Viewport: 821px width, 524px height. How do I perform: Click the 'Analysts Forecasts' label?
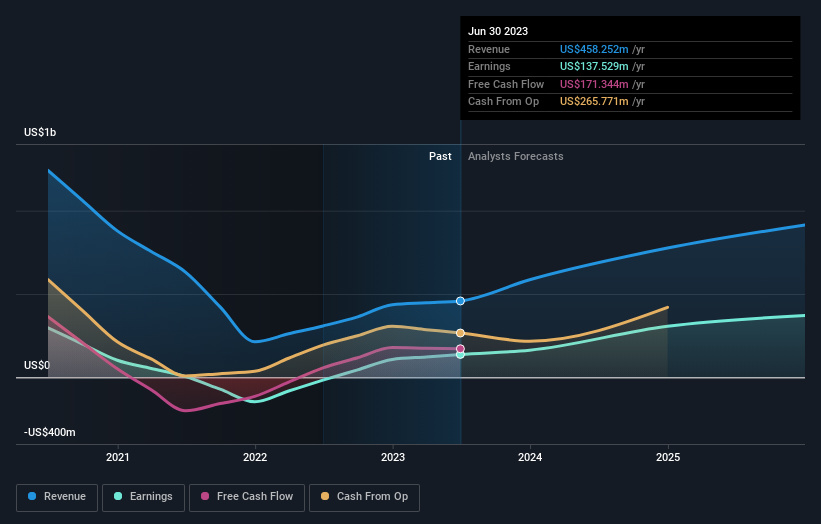tap(516, 156)
